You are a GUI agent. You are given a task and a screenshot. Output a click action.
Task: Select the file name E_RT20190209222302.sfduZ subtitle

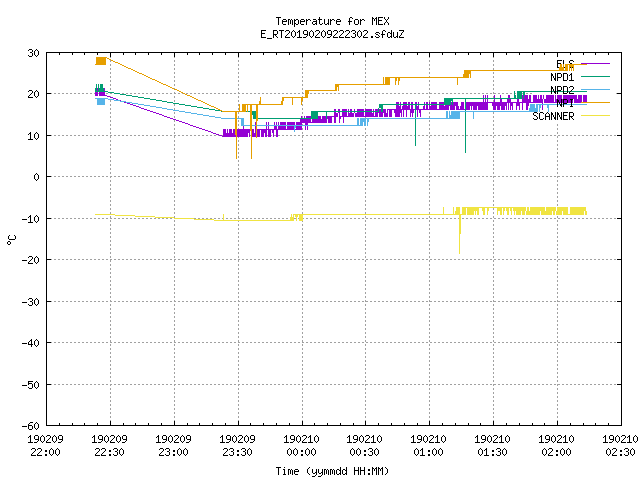332,34
